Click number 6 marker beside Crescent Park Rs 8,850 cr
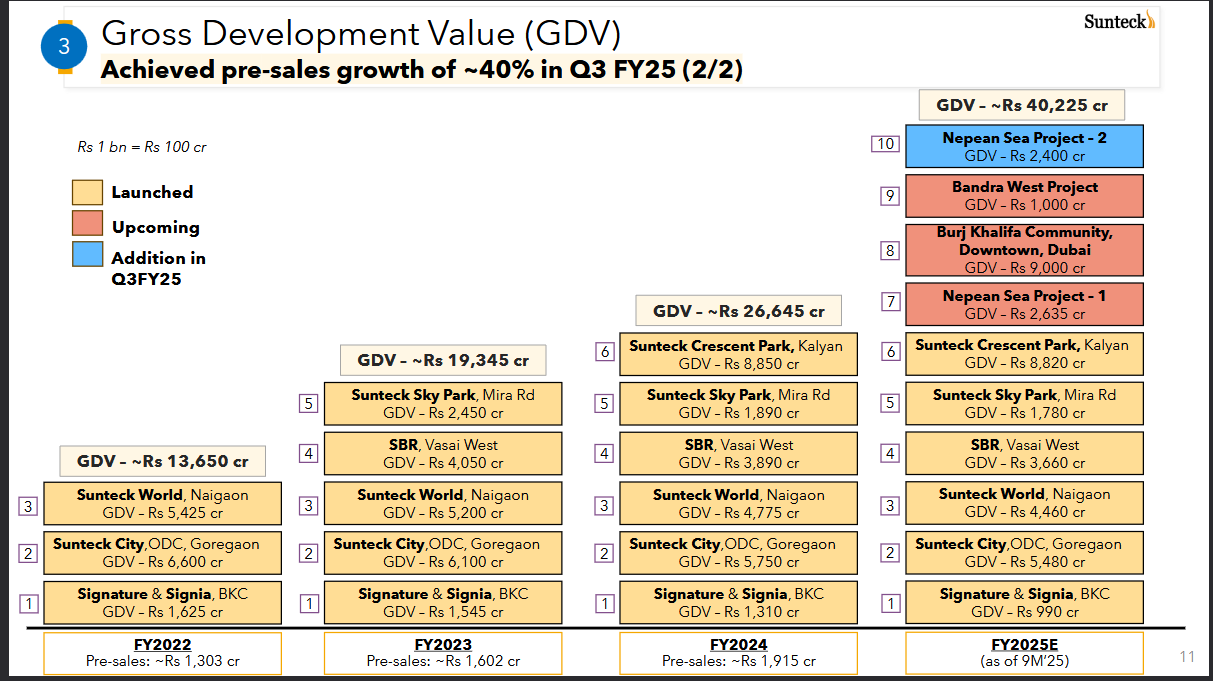Image resolution: width=1213 pixels, height=681 pixels. click(604, 352)
